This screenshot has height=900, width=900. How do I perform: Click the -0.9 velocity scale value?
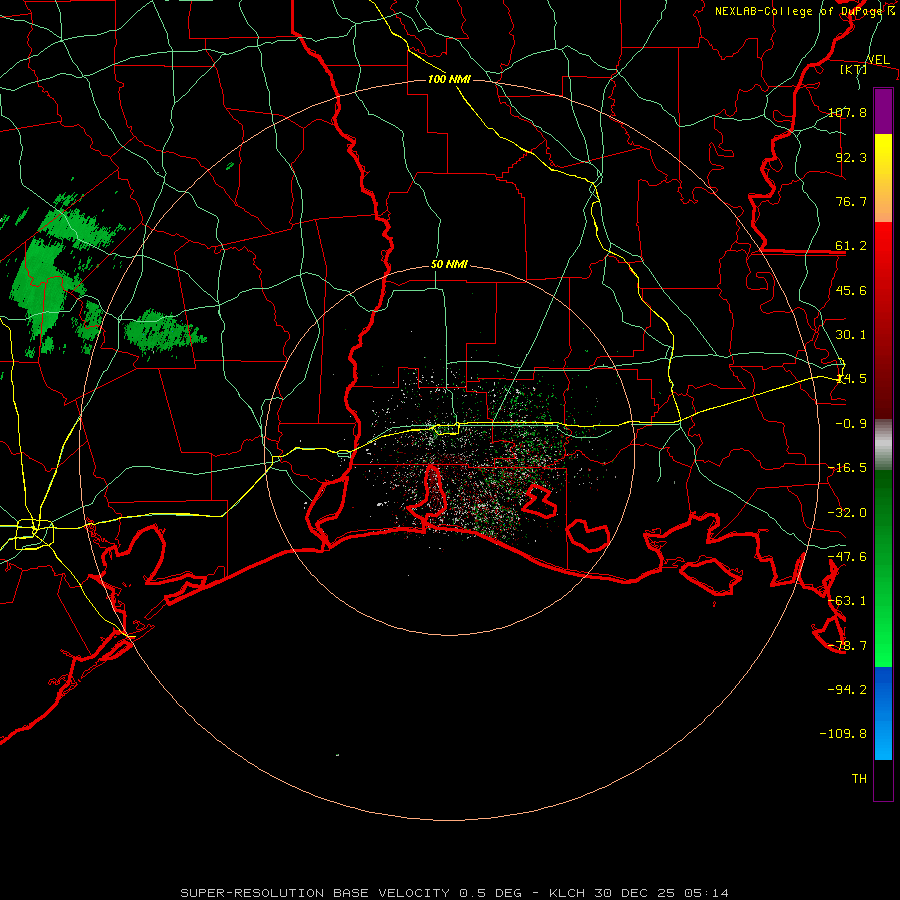pos(851,424)
